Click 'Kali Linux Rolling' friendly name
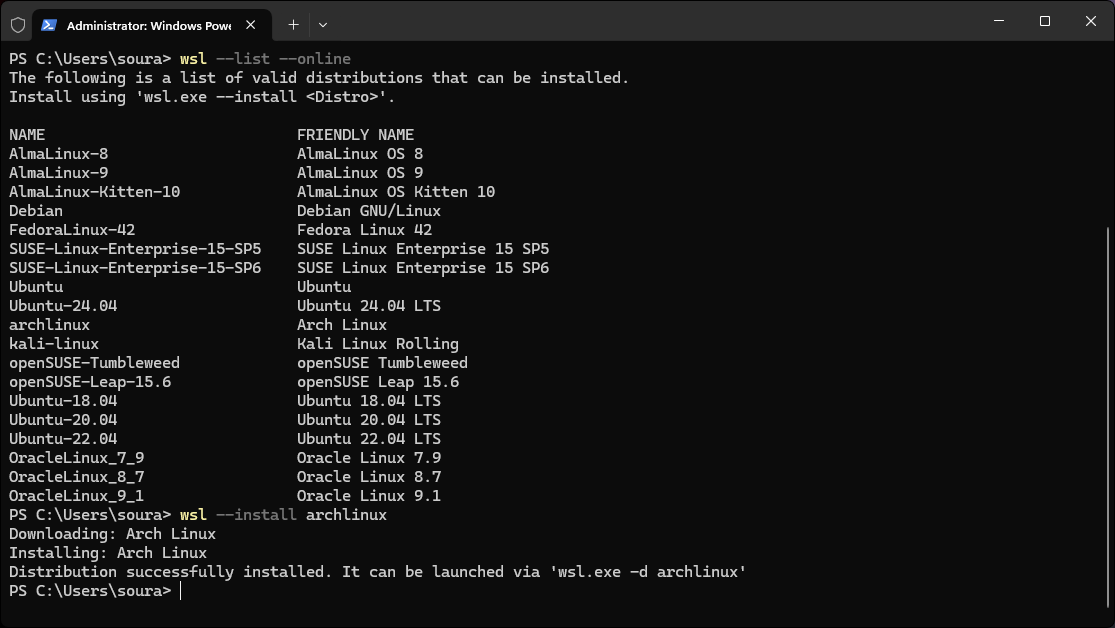 pos(377,343)
